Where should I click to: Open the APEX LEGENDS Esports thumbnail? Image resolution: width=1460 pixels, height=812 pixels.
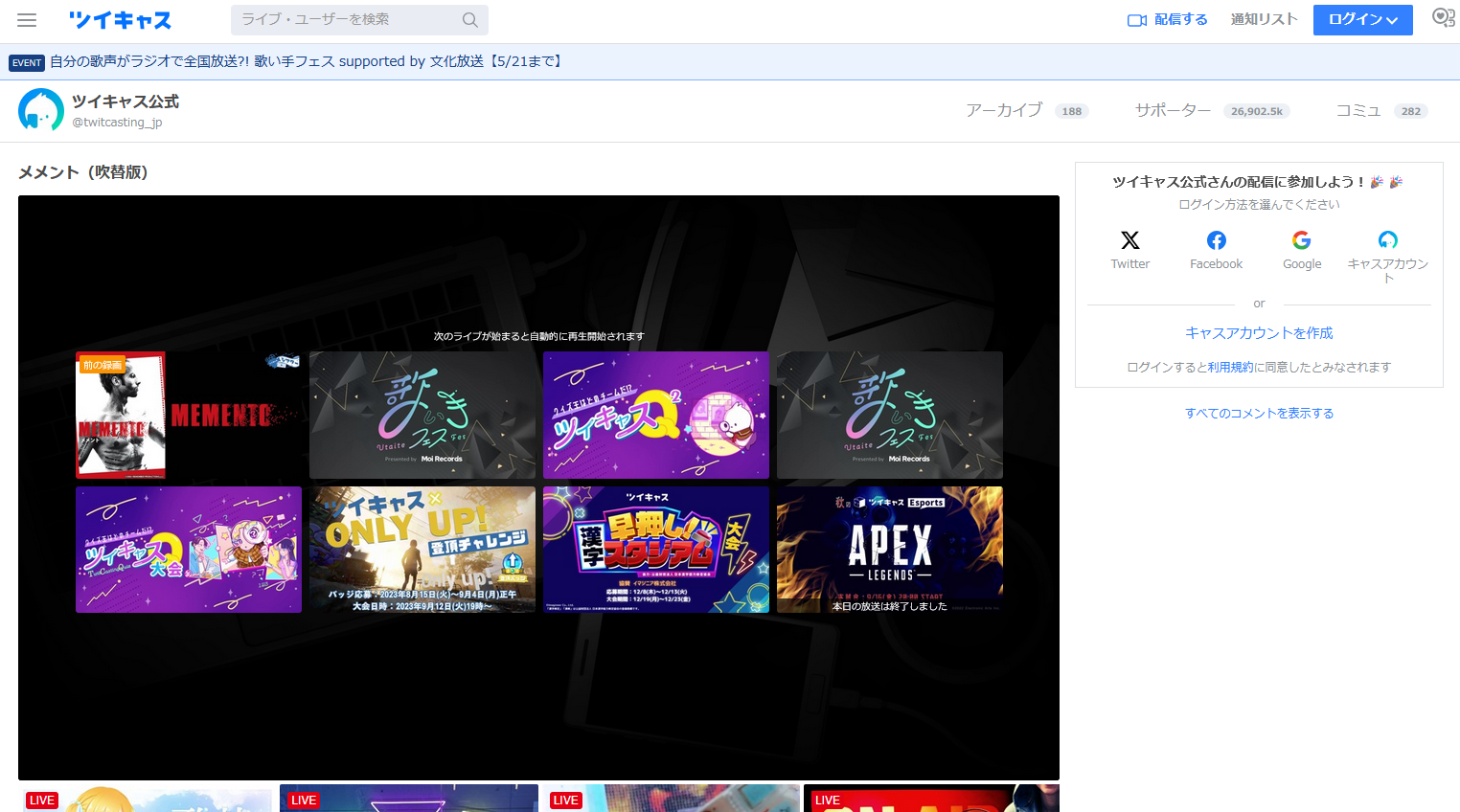pyautogui.click(x=890, y=550)
